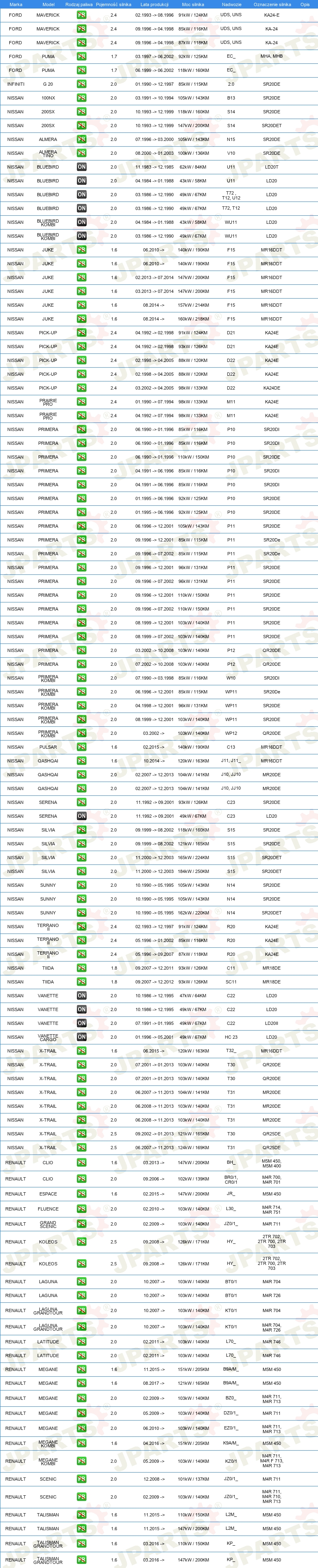Click petrol icon in Pick-Up KA24DE row

coord(82,388)
